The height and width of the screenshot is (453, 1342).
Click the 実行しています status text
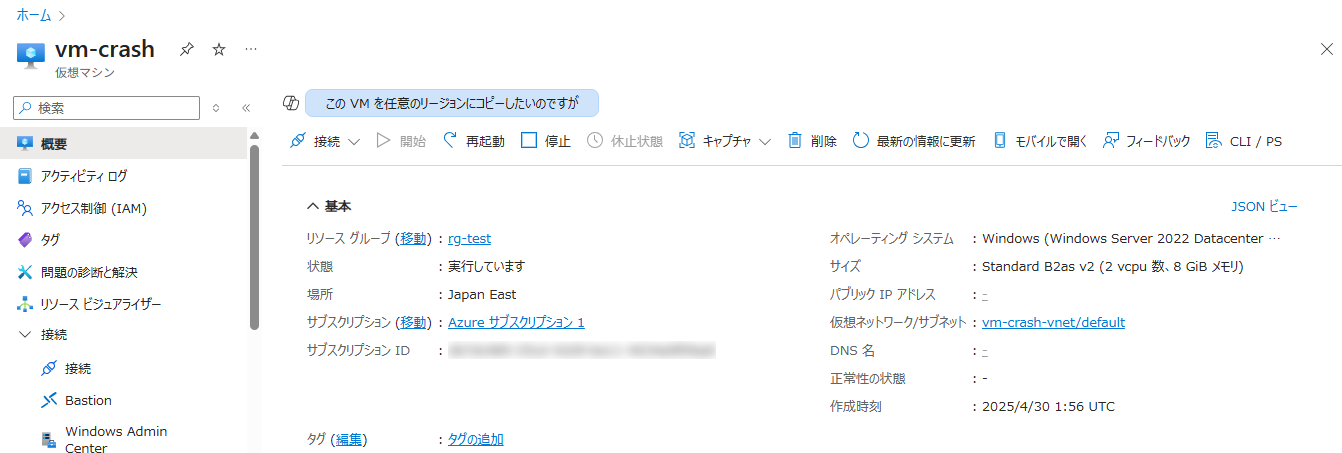(486, 266)
